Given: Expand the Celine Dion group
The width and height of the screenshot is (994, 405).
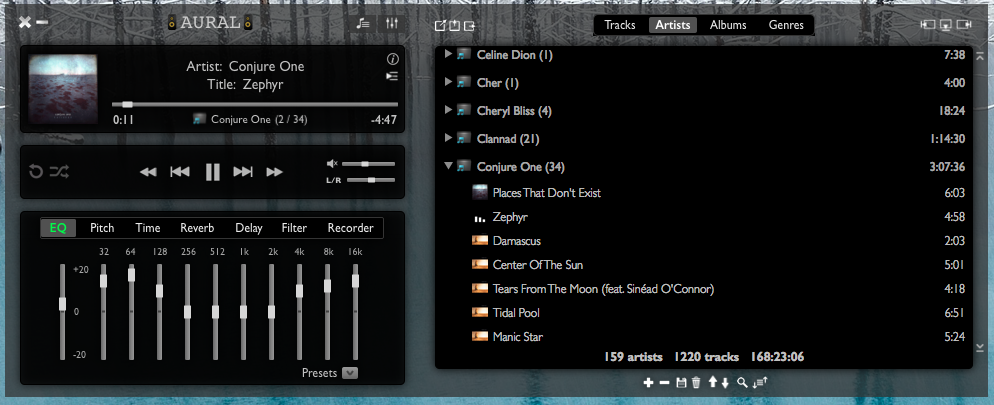Looking at the screenshot, I should point(448,55).
